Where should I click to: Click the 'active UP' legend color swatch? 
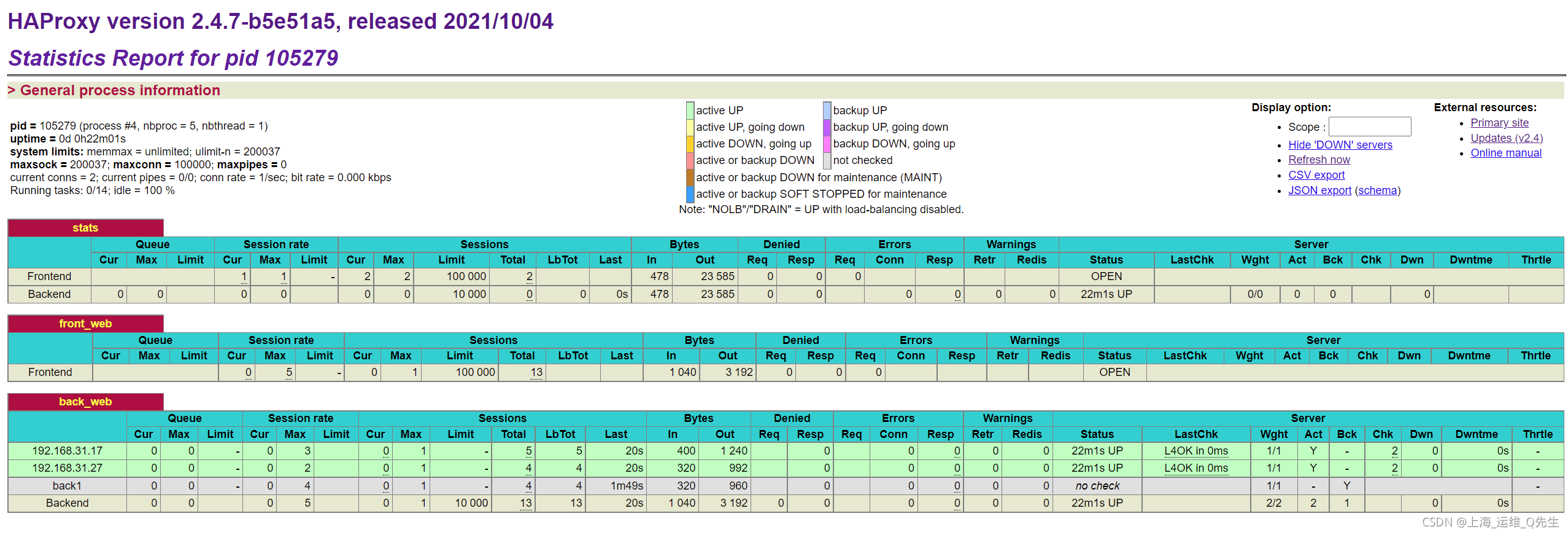tap(690, 111)
